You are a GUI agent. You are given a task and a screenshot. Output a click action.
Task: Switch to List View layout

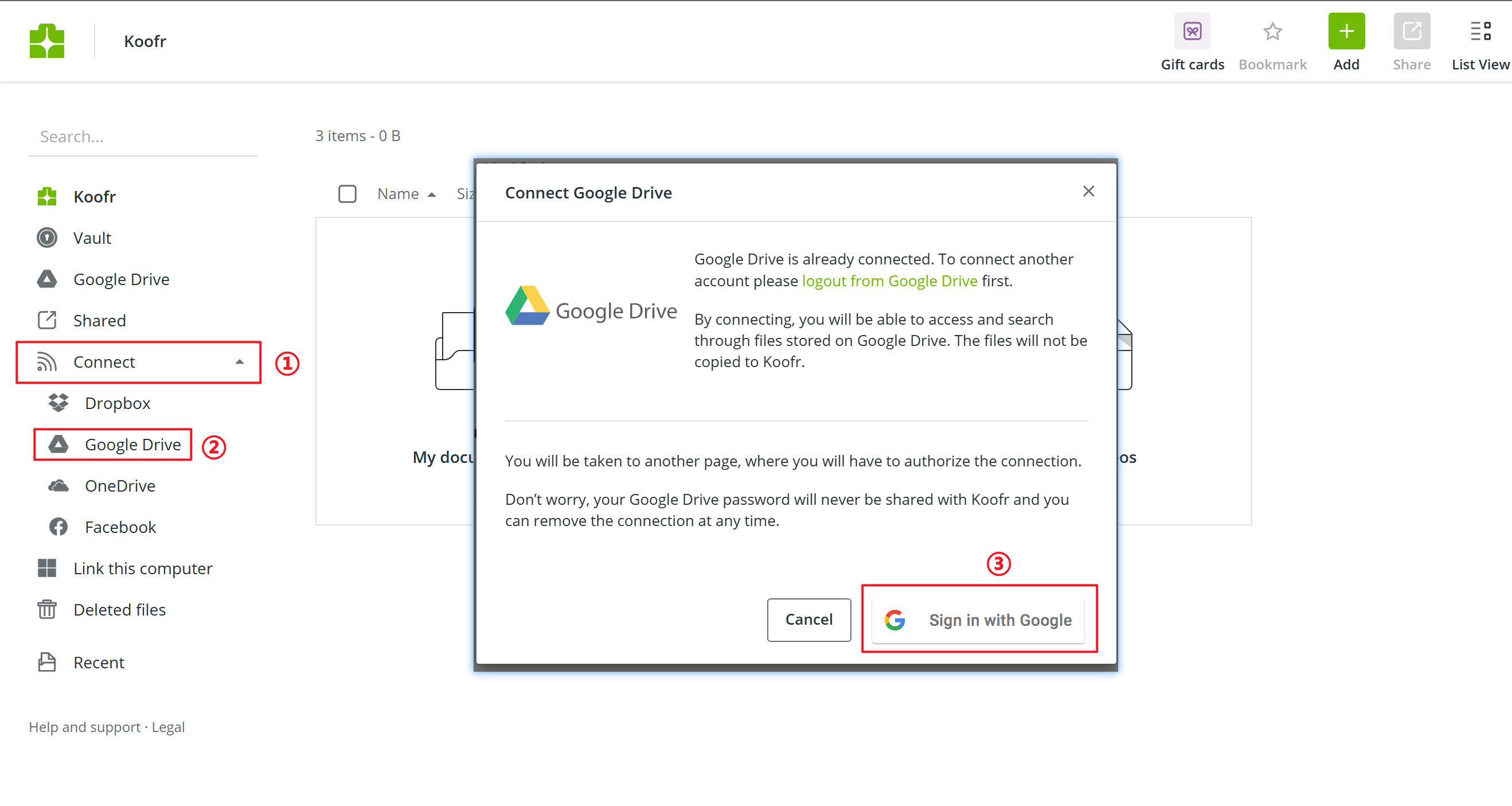(1480, 31)
